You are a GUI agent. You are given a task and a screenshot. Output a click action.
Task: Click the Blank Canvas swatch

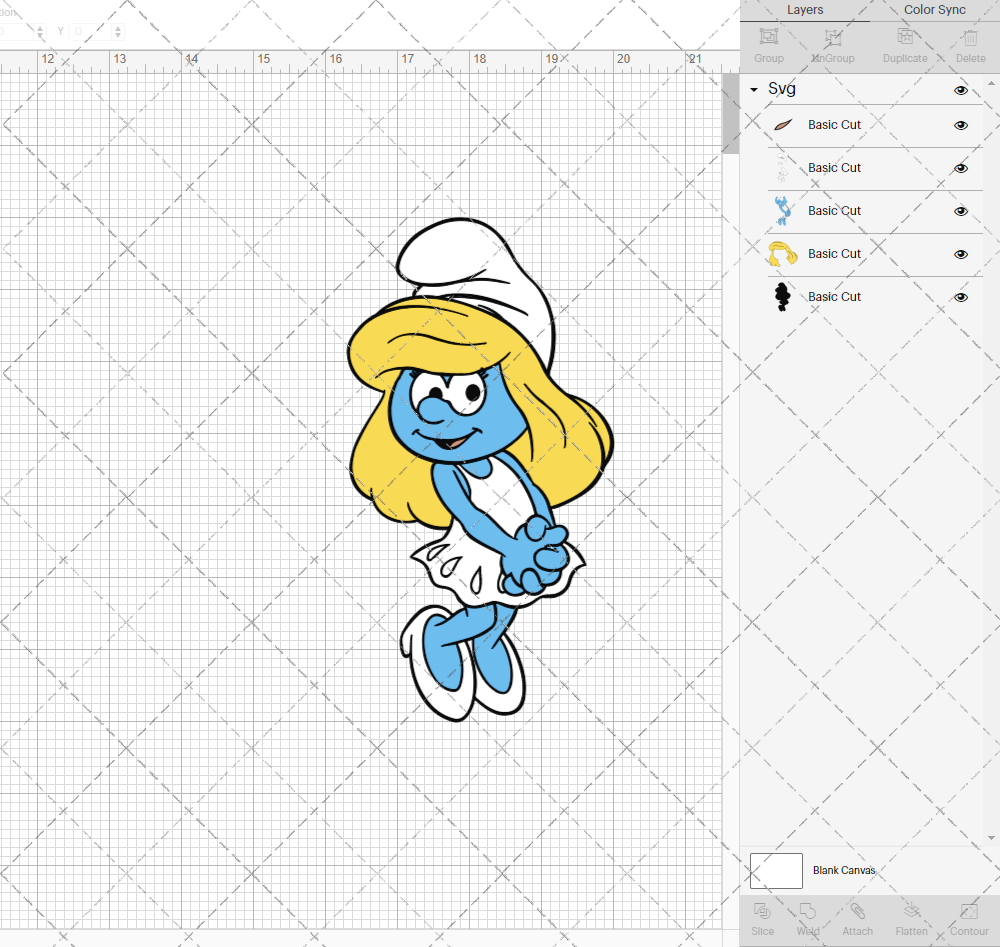click(776, 871)
